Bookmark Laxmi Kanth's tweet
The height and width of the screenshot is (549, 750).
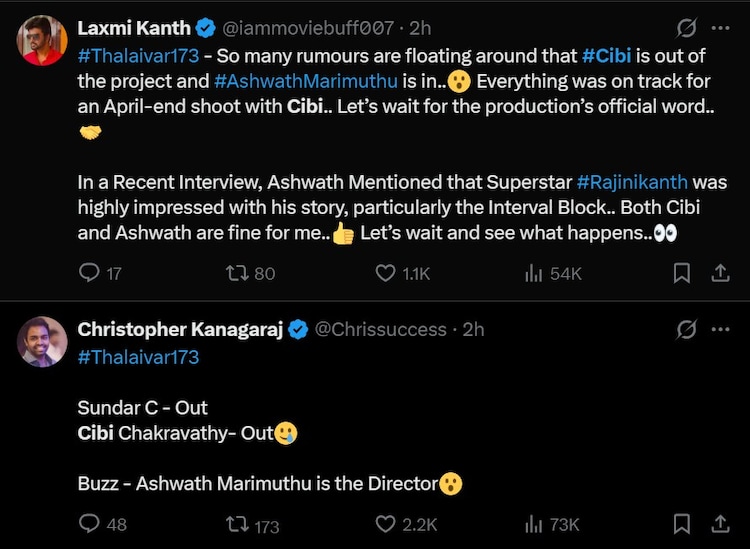coord(682,273)
